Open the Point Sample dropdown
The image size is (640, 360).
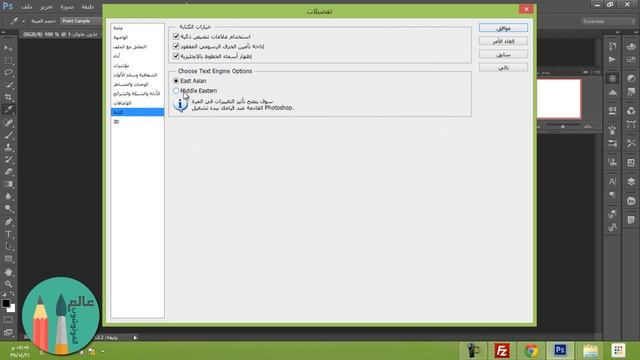pos(80,21)
